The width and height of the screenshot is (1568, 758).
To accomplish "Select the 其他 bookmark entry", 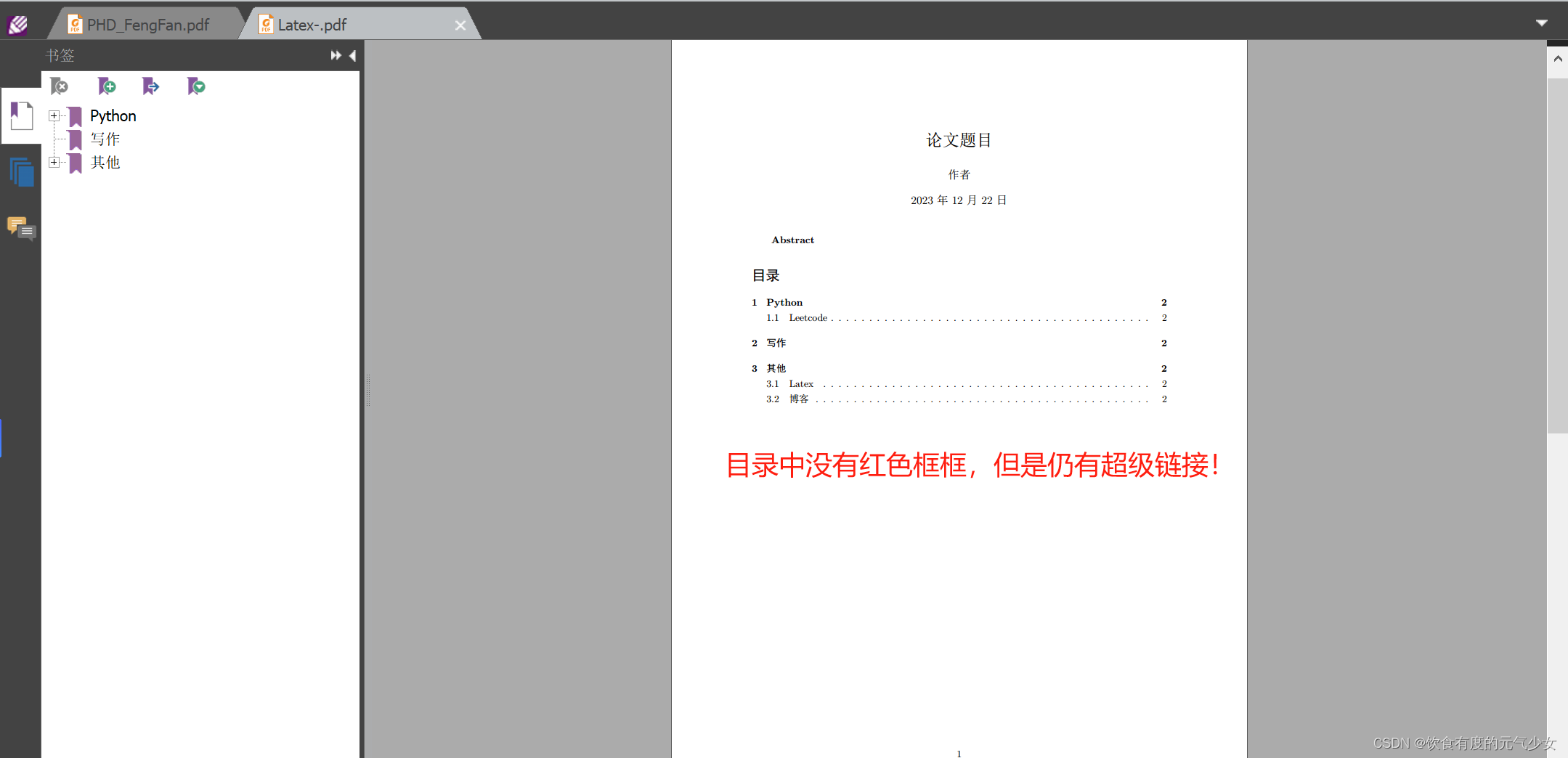I will (x=105, y=163).
